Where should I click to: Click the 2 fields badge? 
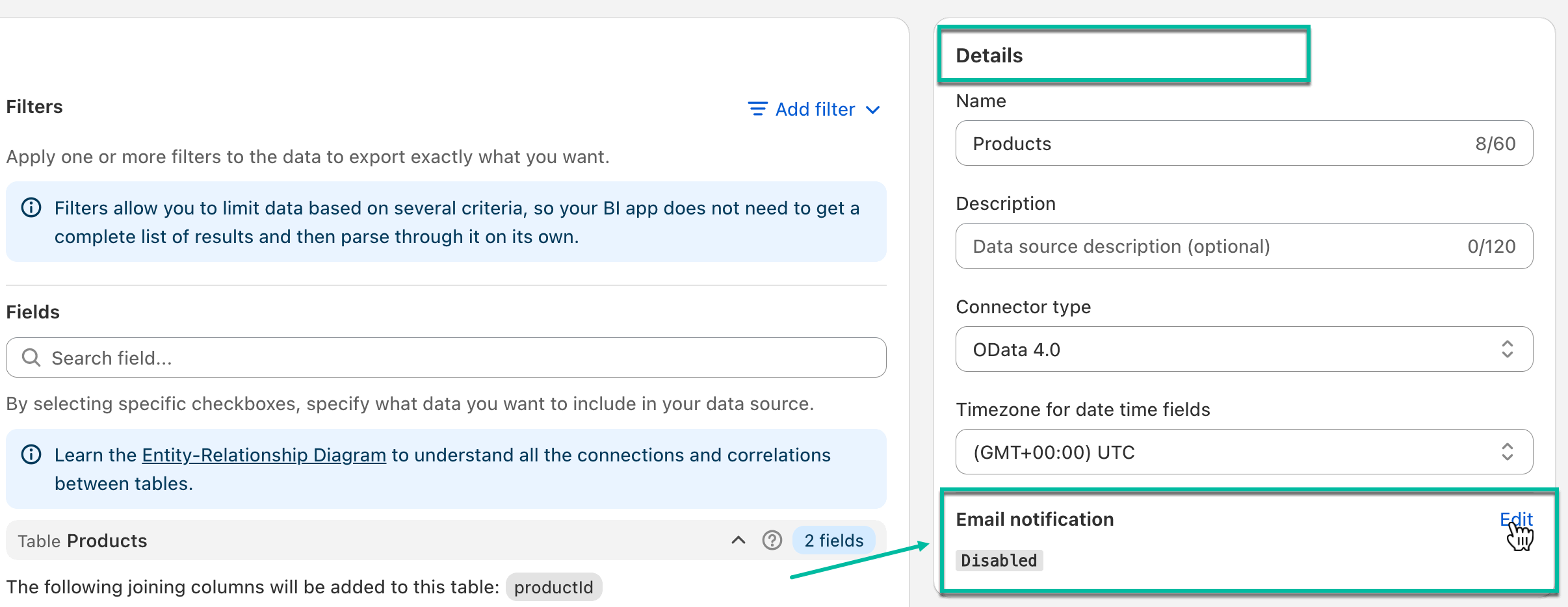(x=833, y=540)
